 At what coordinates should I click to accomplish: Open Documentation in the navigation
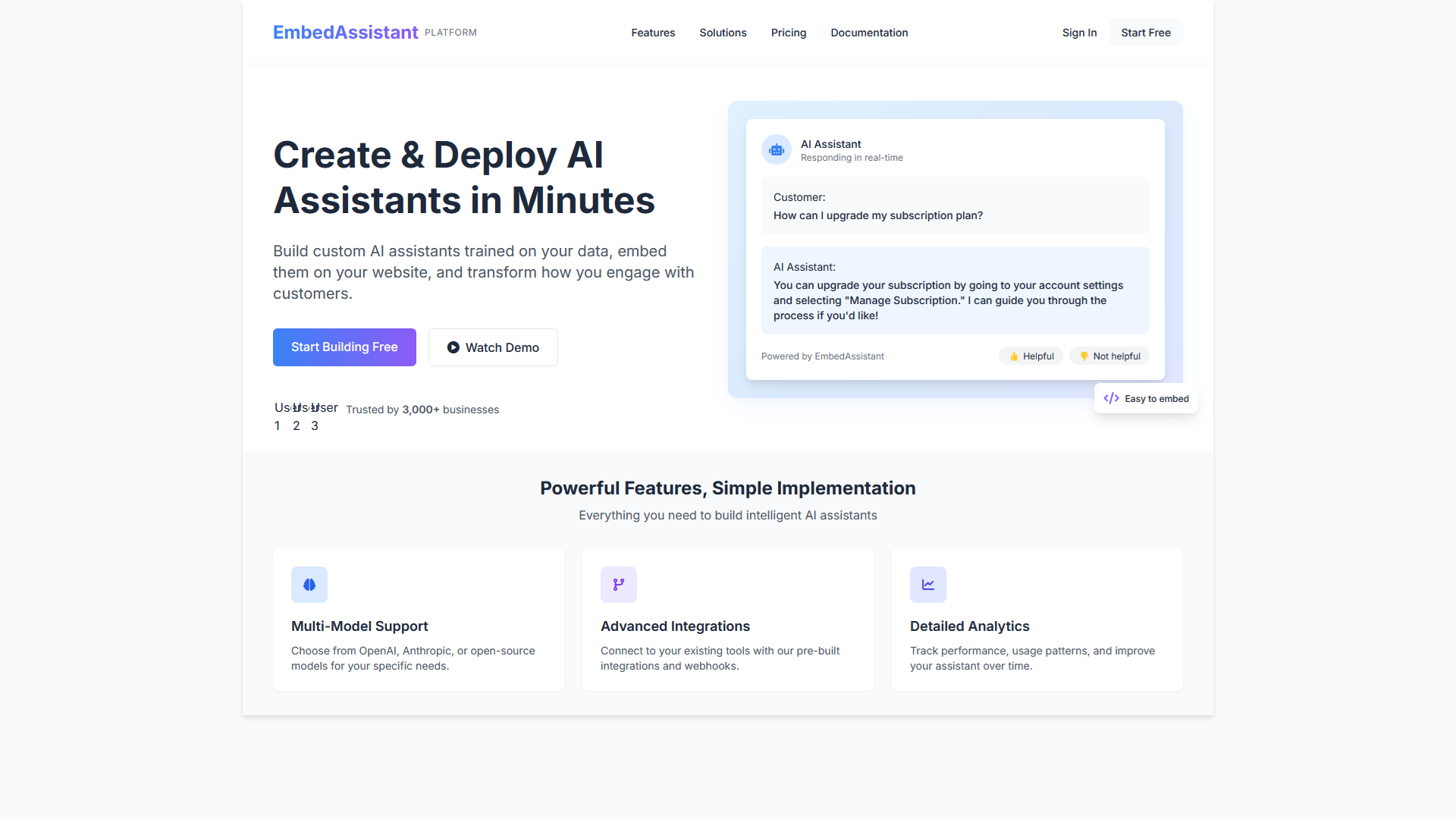(x=869, y=33)
